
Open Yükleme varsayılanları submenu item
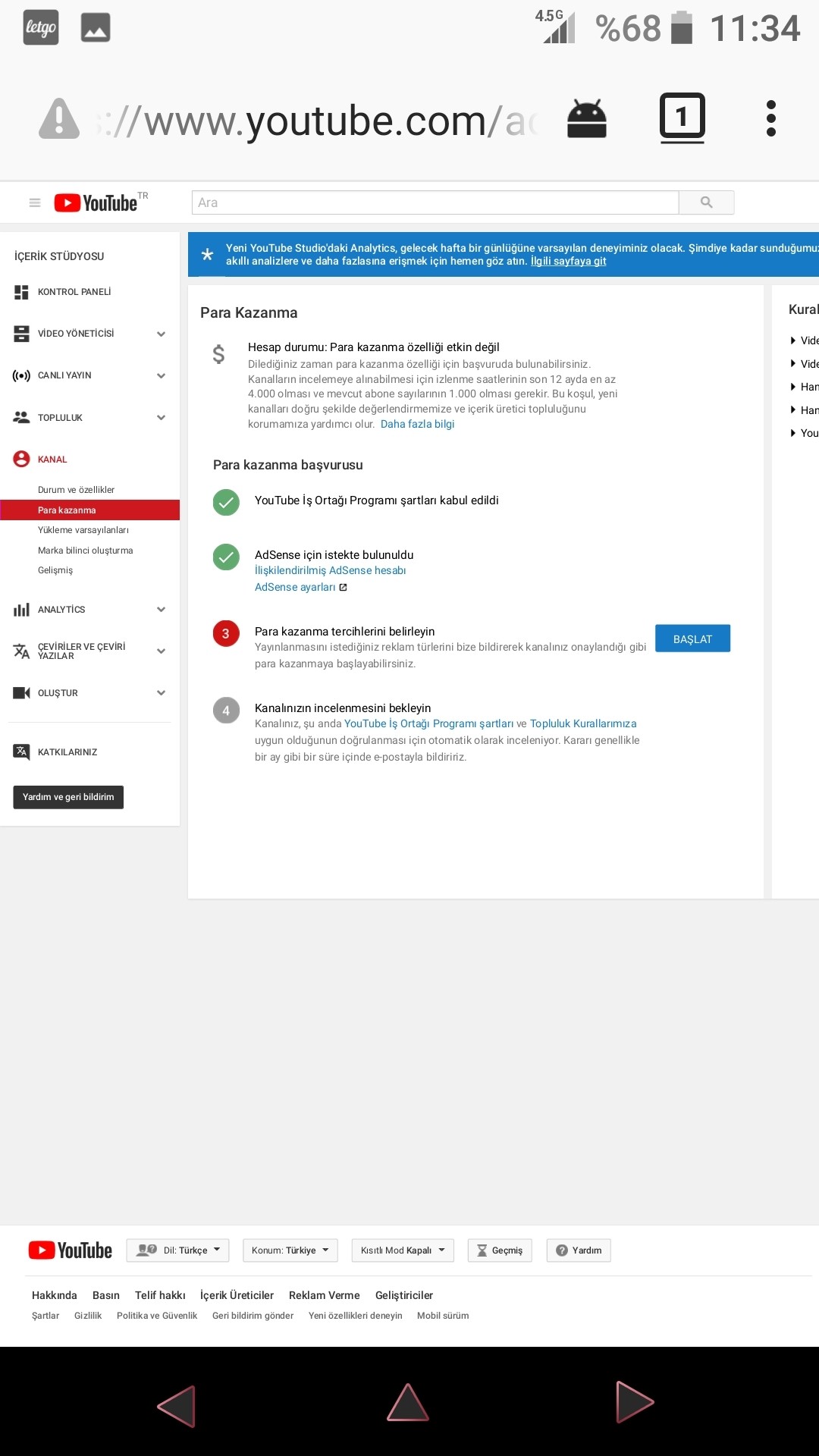pos(83,530)
